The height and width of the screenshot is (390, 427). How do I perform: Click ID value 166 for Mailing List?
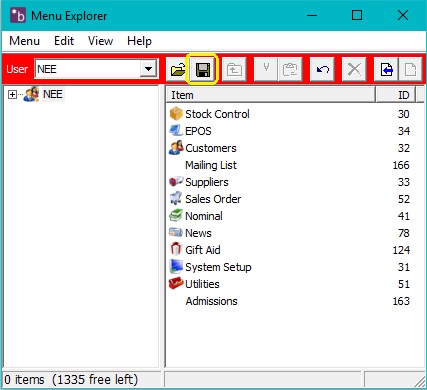pos(401,165)
